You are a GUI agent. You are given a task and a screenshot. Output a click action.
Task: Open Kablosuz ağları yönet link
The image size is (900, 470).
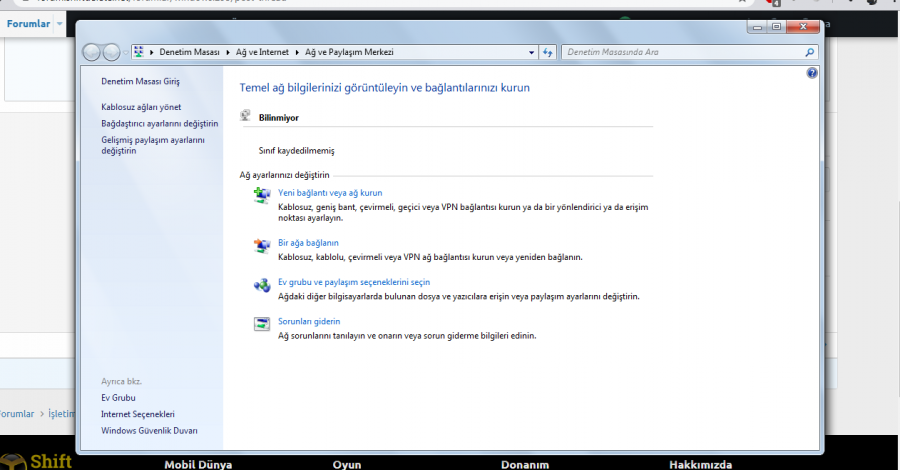(141, 107)
